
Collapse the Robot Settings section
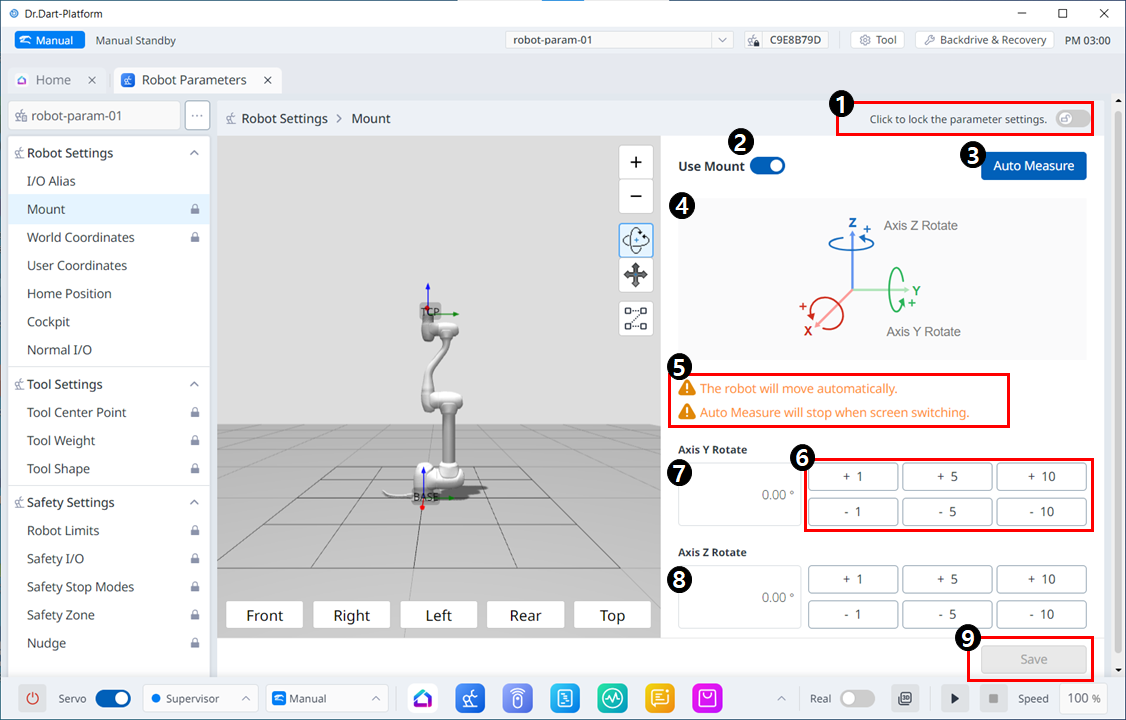(194, 153)
